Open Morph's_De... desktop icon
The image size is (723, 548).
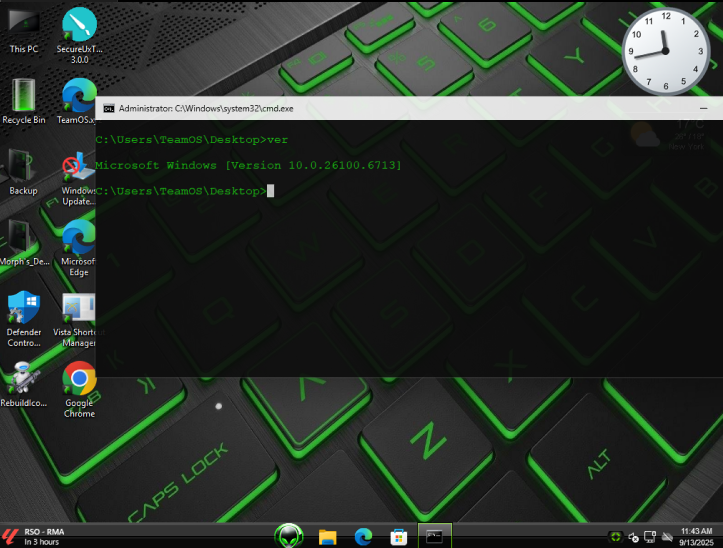24,243
